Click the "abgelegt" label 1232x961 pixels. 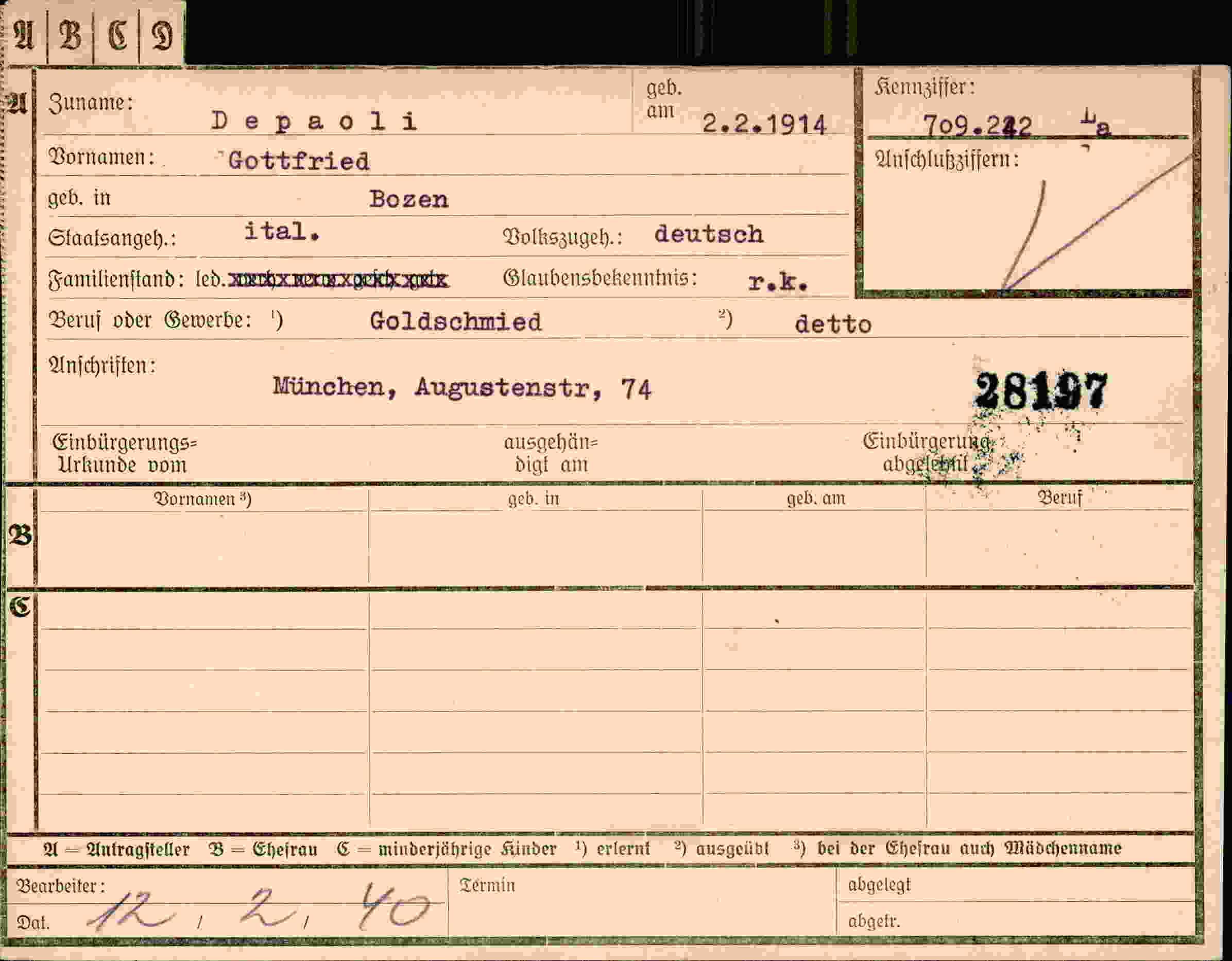pyautogui.click(x=879, y=885)
